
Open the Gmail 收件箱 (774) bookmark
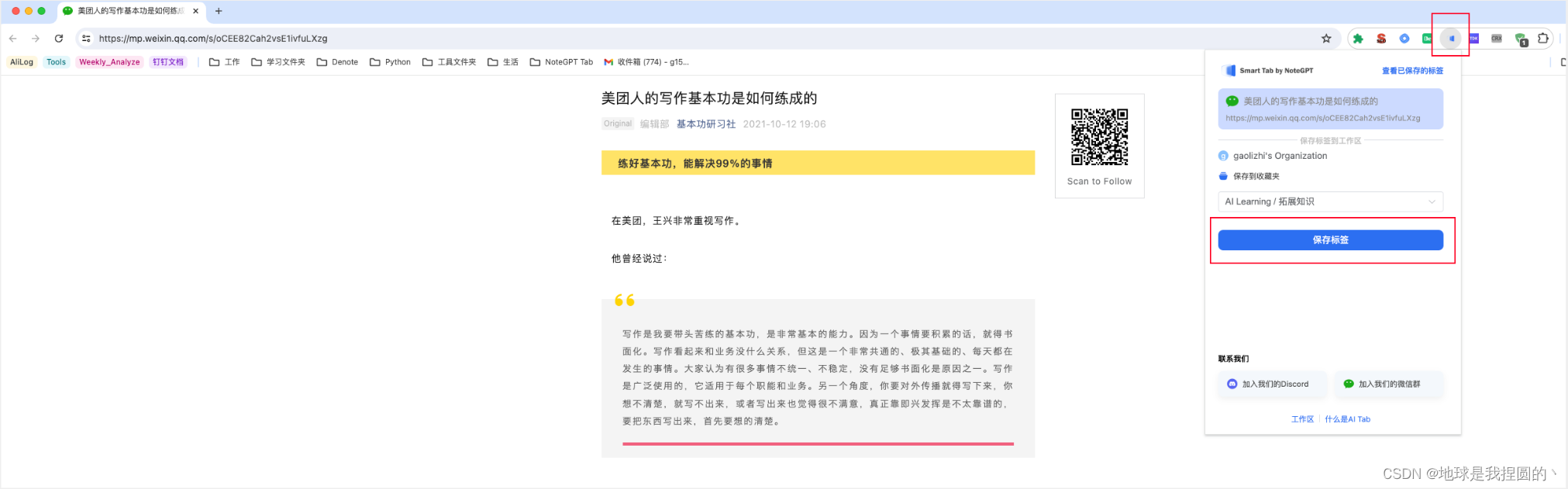(646, 62)
